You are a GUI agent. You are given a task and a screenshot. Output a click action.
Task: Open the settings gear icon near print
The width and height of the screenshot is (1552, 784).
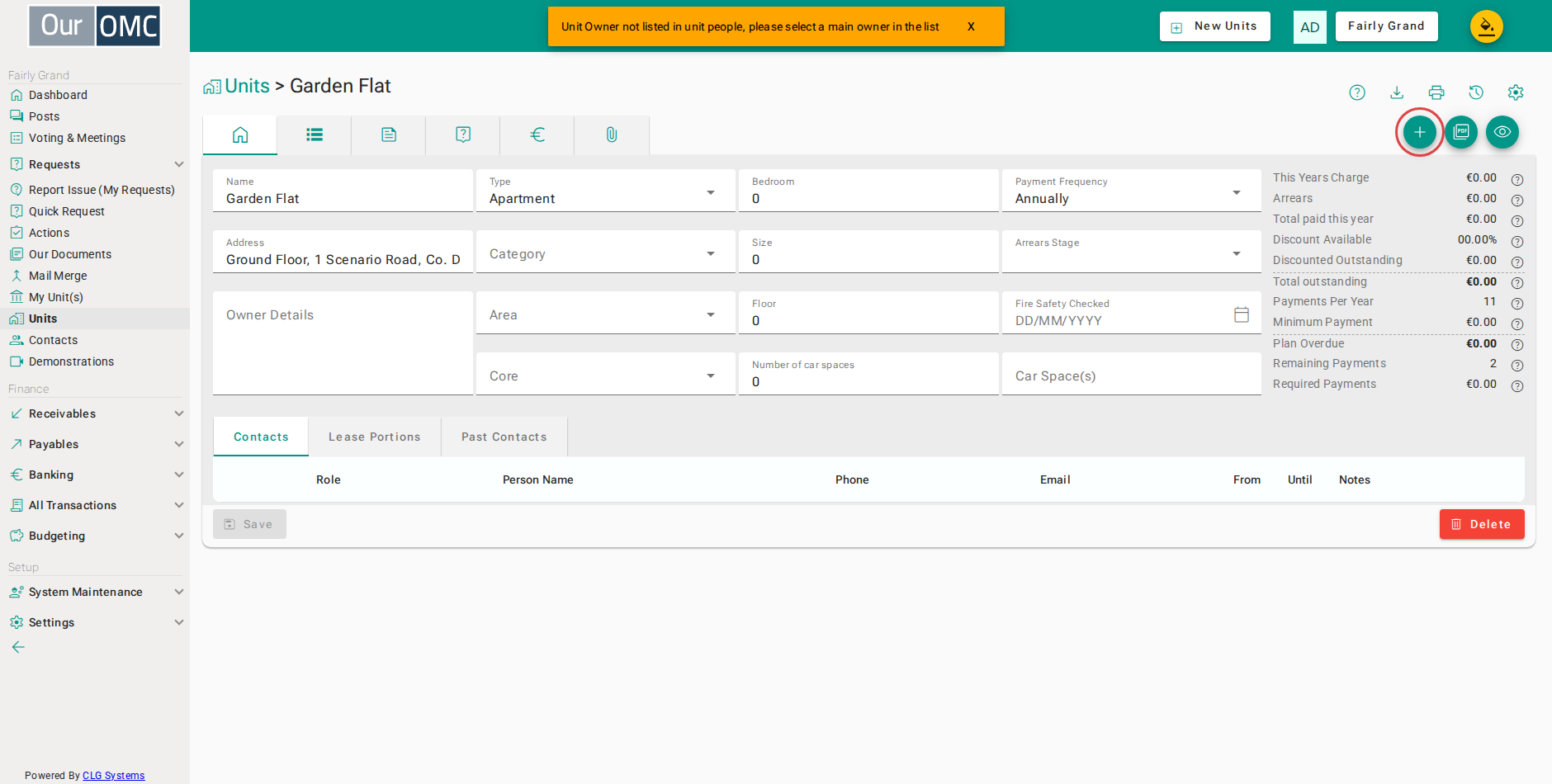(x=1516, y=92)
